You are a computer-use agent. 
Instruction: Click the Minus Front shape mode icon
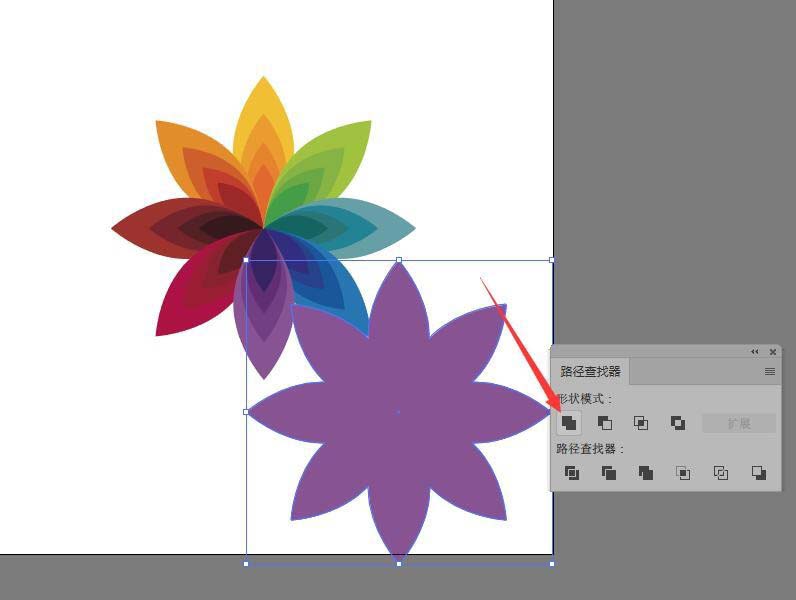pos(605,423)
